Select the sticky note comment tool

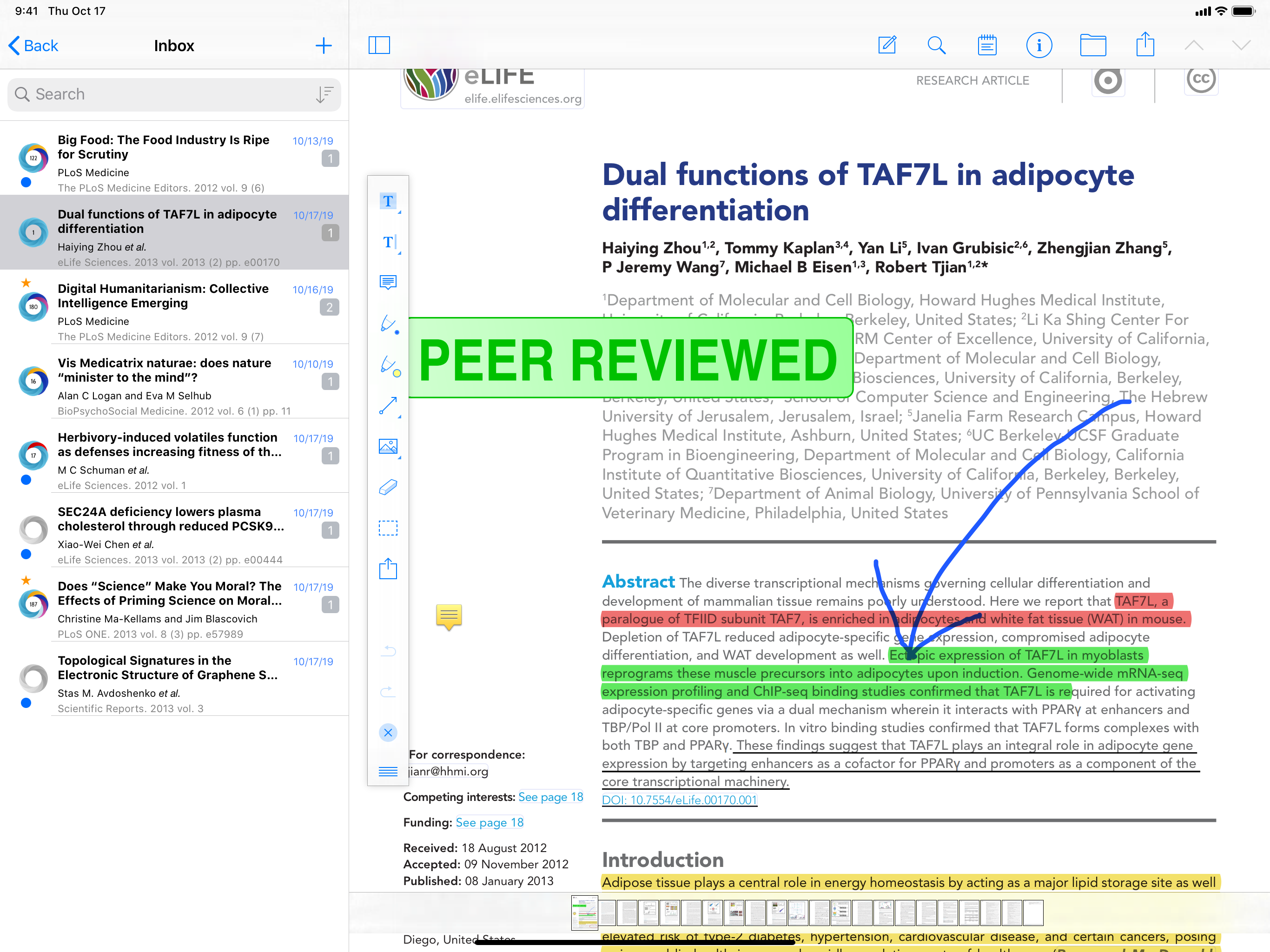388,283
